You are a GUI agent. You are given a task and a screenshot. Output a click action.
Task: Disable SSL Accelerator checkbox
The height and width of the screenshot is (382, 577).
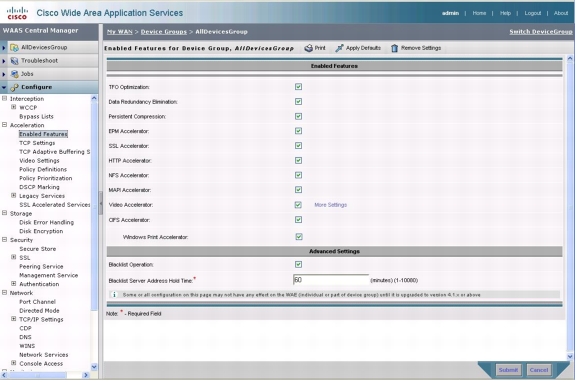tap(298, 146)
